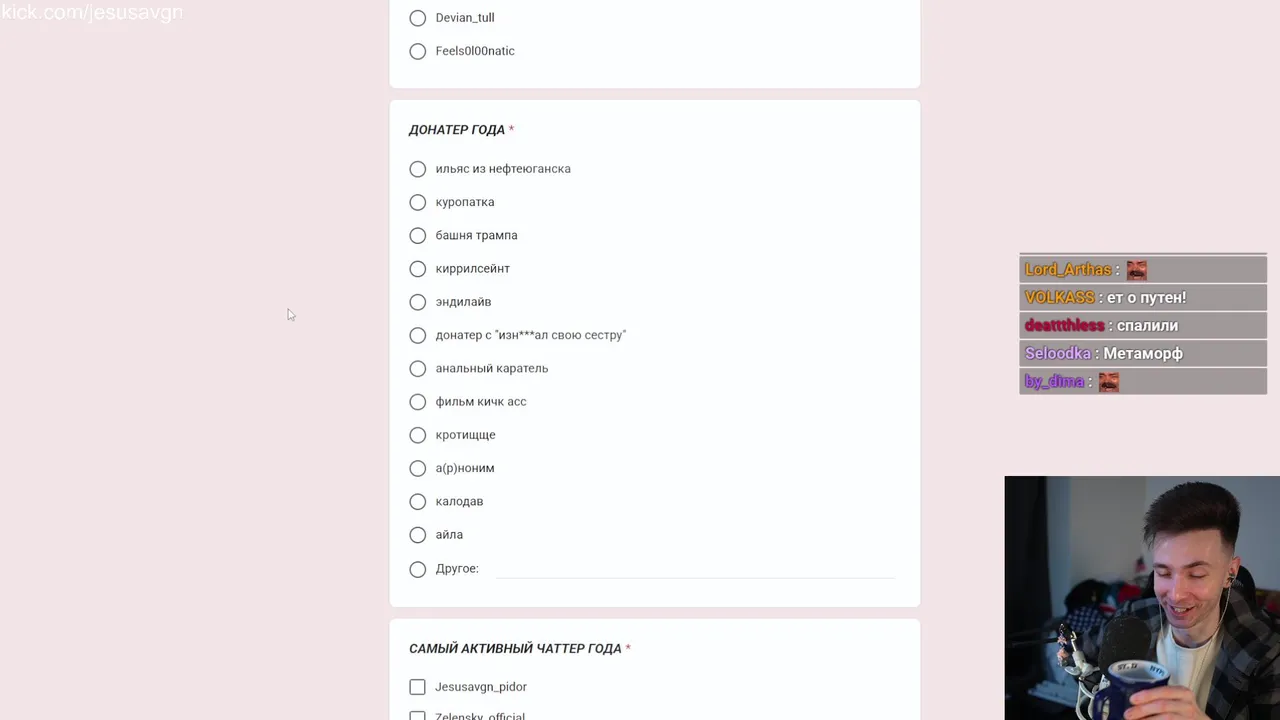This screenshot has width=1280, height=720.
Task: Select 'башня трампа' donor option
Action: 418,236
